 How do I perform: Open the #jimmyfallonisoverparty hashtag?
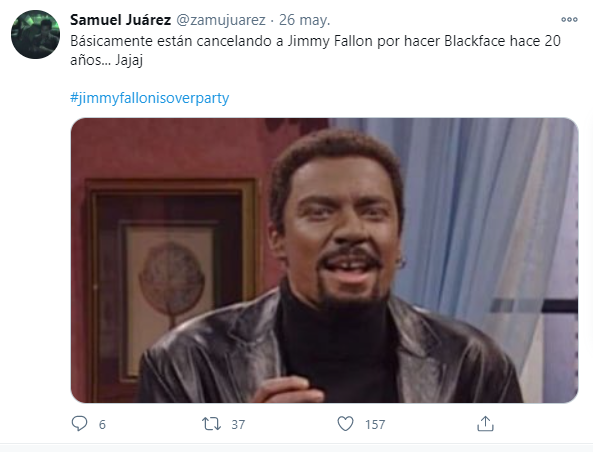(x=150, y=98)
